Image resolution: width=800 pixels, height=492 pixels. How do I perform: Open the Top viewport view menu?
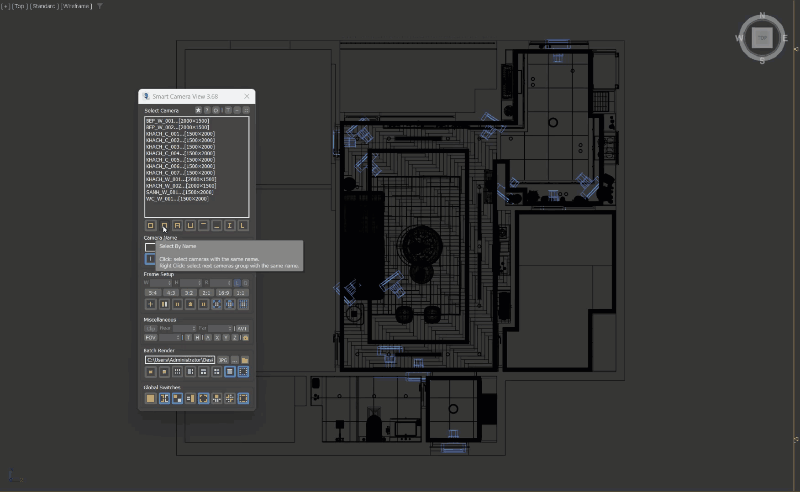[x=19, y=6]
